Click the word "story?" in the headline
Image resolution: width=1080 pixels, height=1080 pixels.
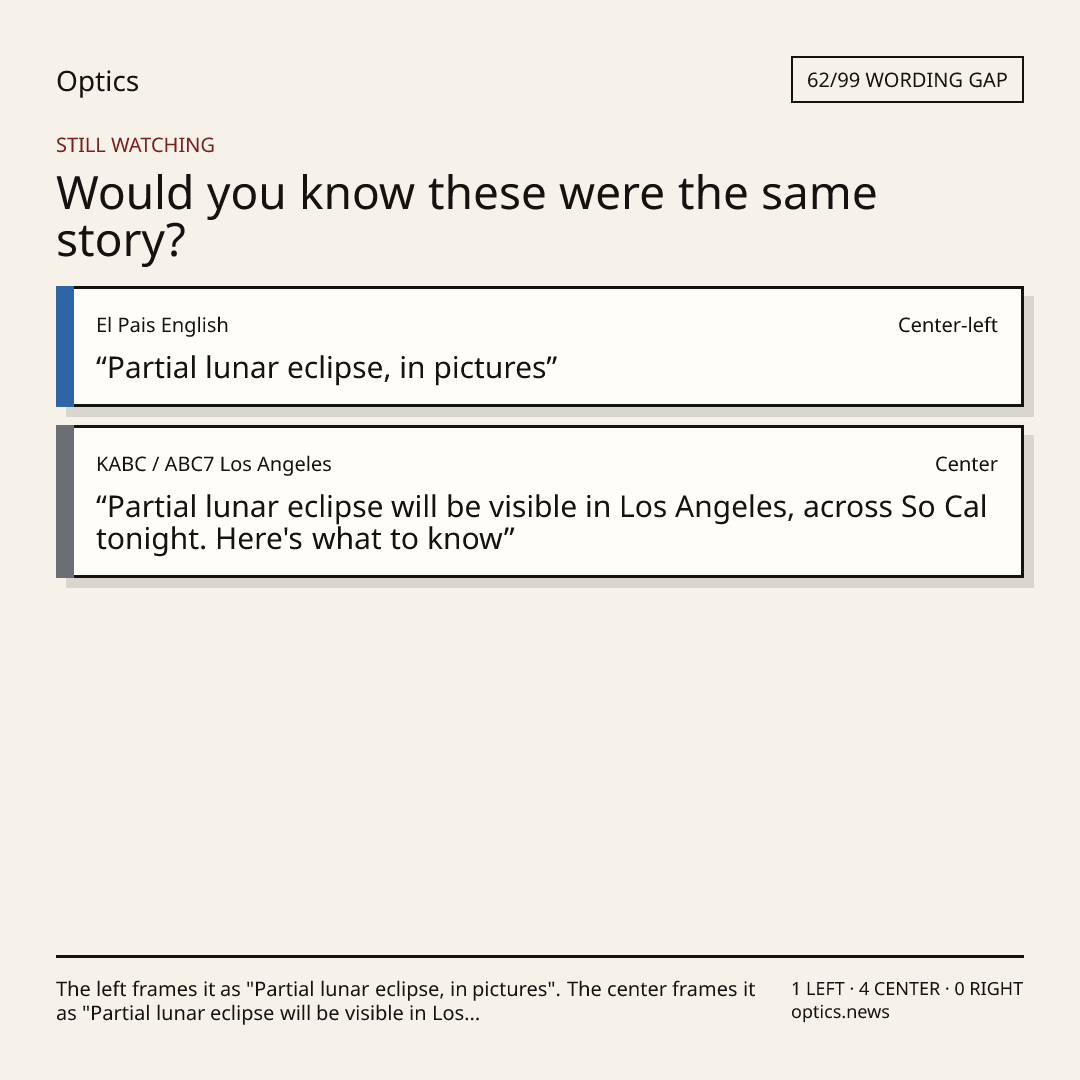click(121, 241)
